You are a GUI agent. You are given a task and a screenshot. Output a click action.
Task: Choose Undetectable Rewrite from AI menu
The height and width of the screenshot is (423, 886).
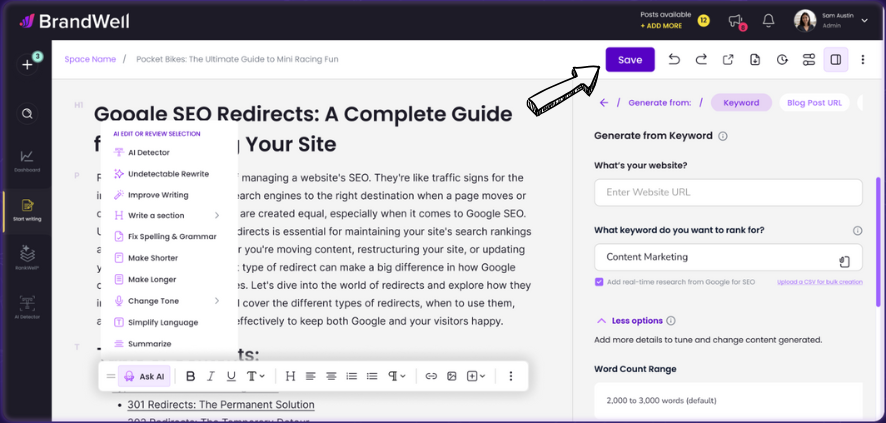[x=168, y=174]
